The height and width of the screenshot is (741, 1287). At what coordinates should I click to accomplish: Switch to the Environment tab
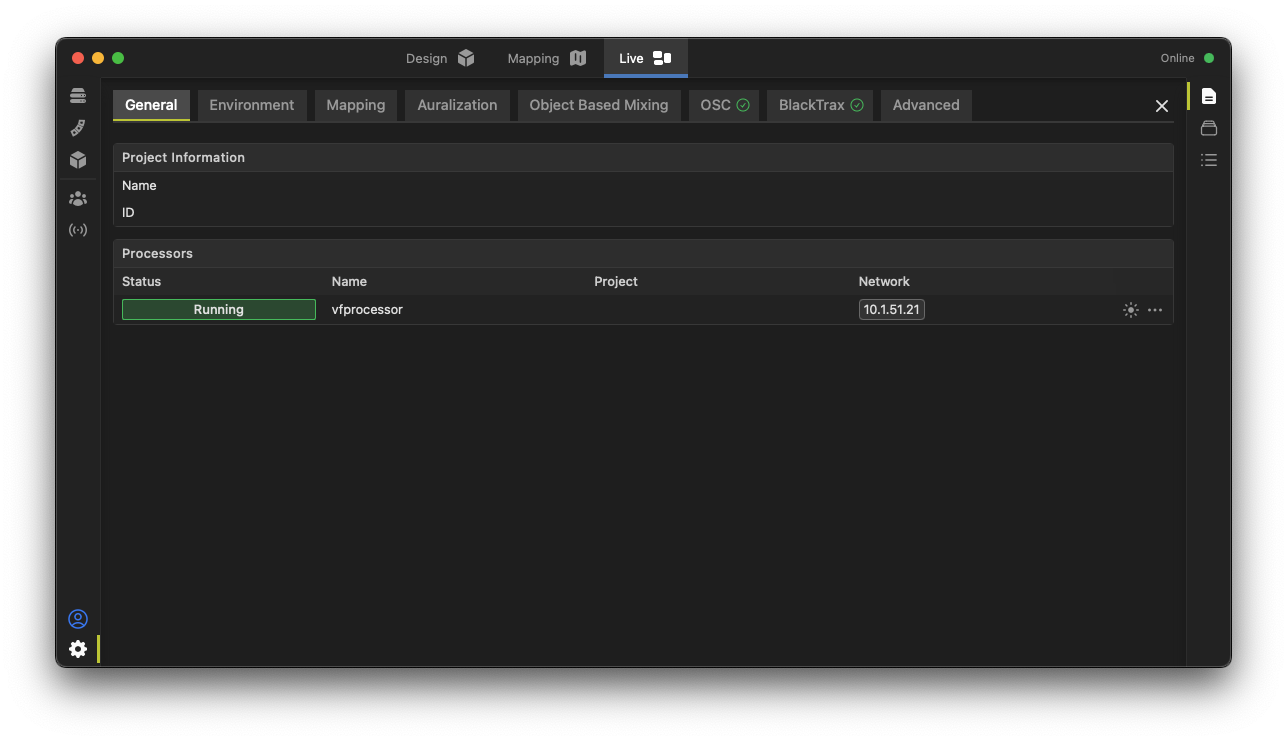(x=252, y=105)
